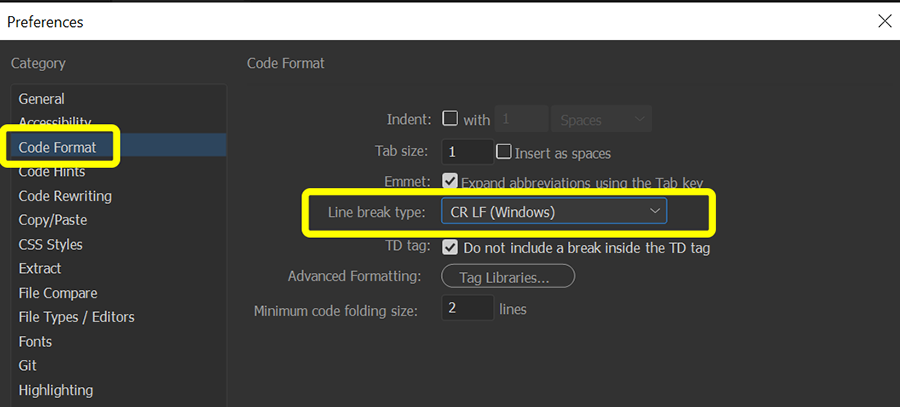
Task: Expand the Spaces indent unit dropdown
Action: tap(601, 119)
